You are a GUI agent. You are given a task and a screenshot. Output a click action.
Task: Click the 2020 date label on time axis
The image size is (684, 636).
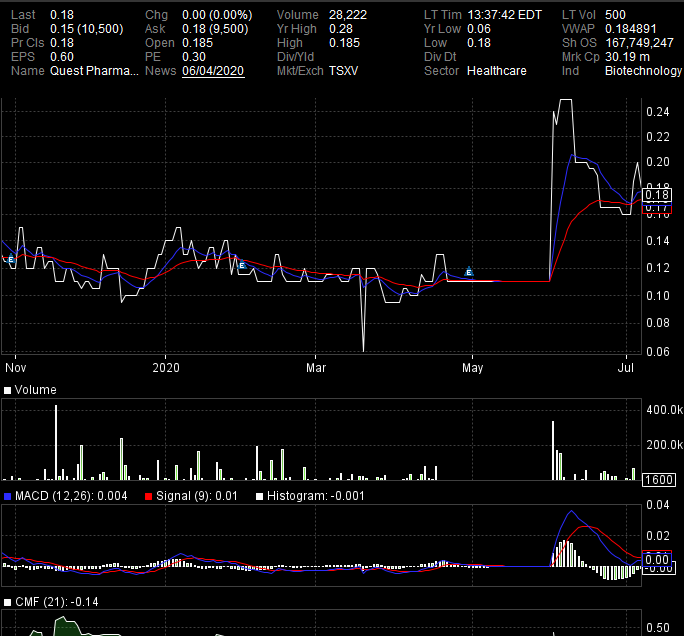[x=166, y=368]
